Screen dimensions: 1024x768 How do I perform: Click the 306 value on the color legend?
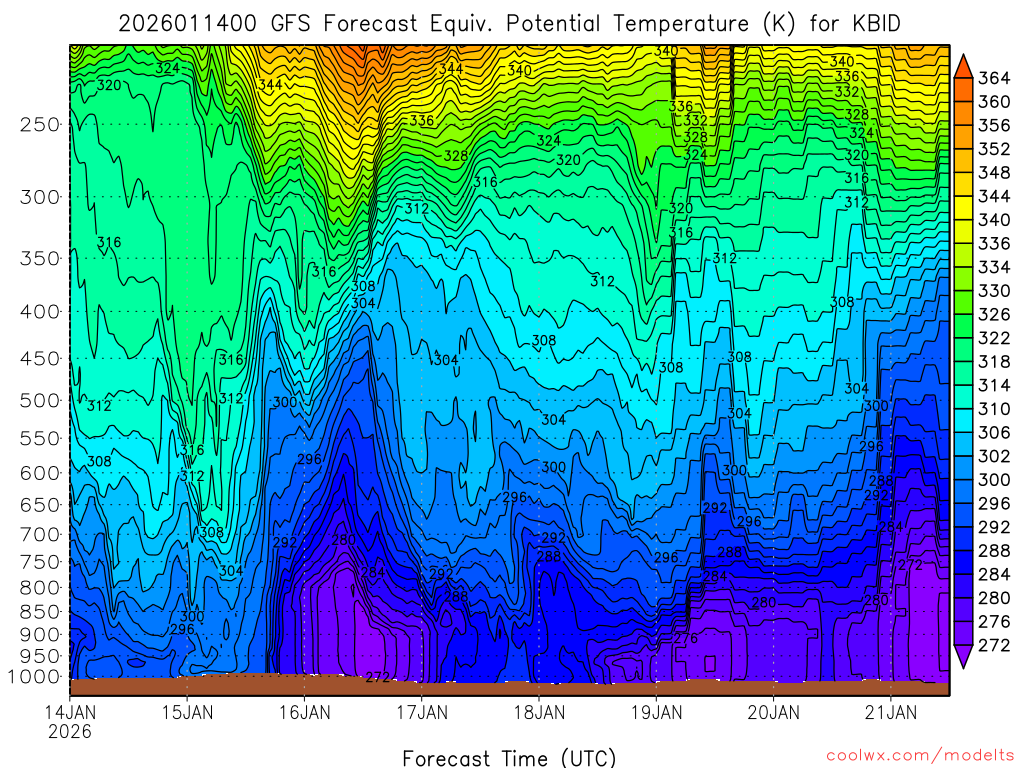click(994, 432)
